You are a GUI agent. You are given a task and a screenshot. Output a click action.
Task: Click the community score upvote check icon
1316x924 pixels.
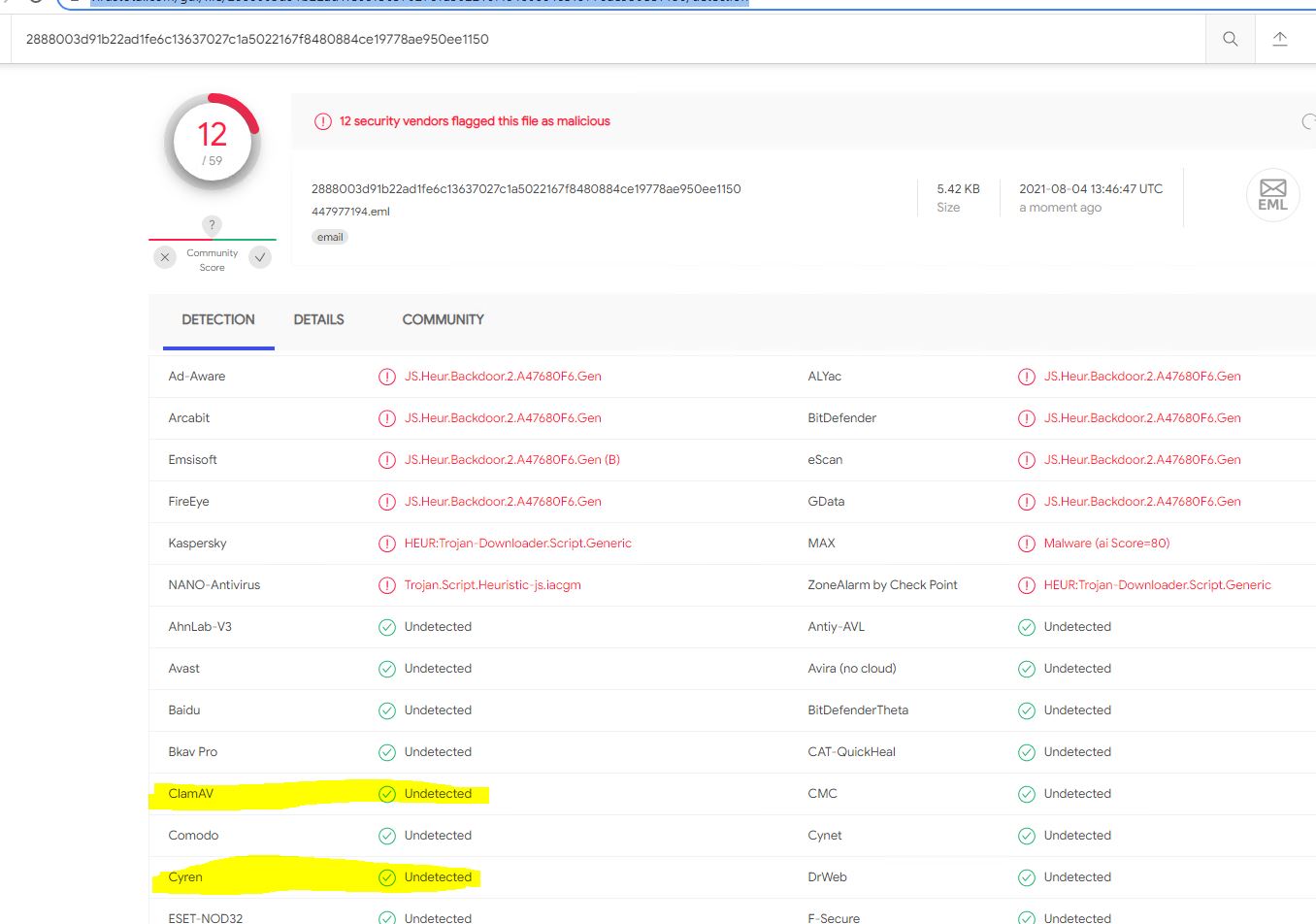tap(260, 257)
